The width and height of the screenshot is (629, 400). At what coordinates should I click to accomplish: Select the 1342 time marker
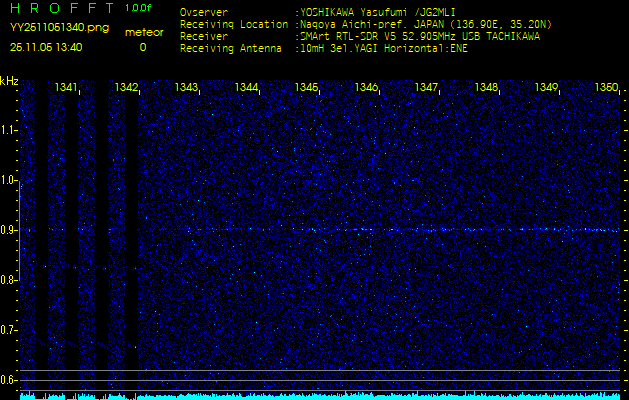[126, 88]
